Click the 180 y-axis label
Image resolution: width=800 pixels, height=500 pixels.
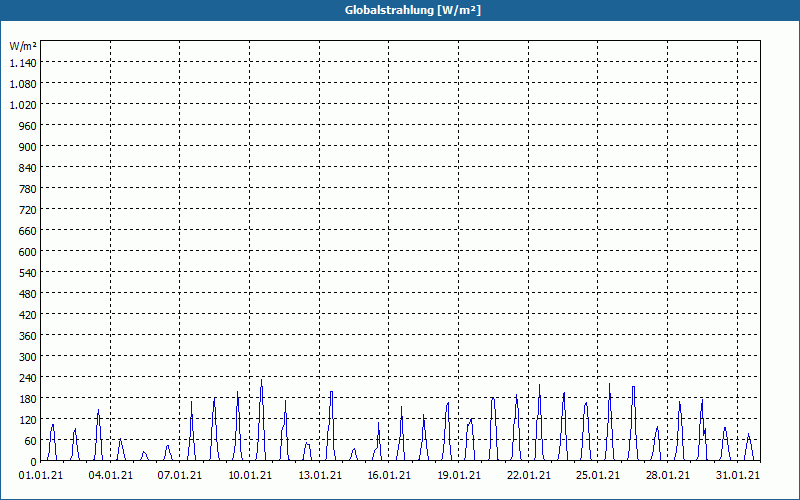(28, 398)
